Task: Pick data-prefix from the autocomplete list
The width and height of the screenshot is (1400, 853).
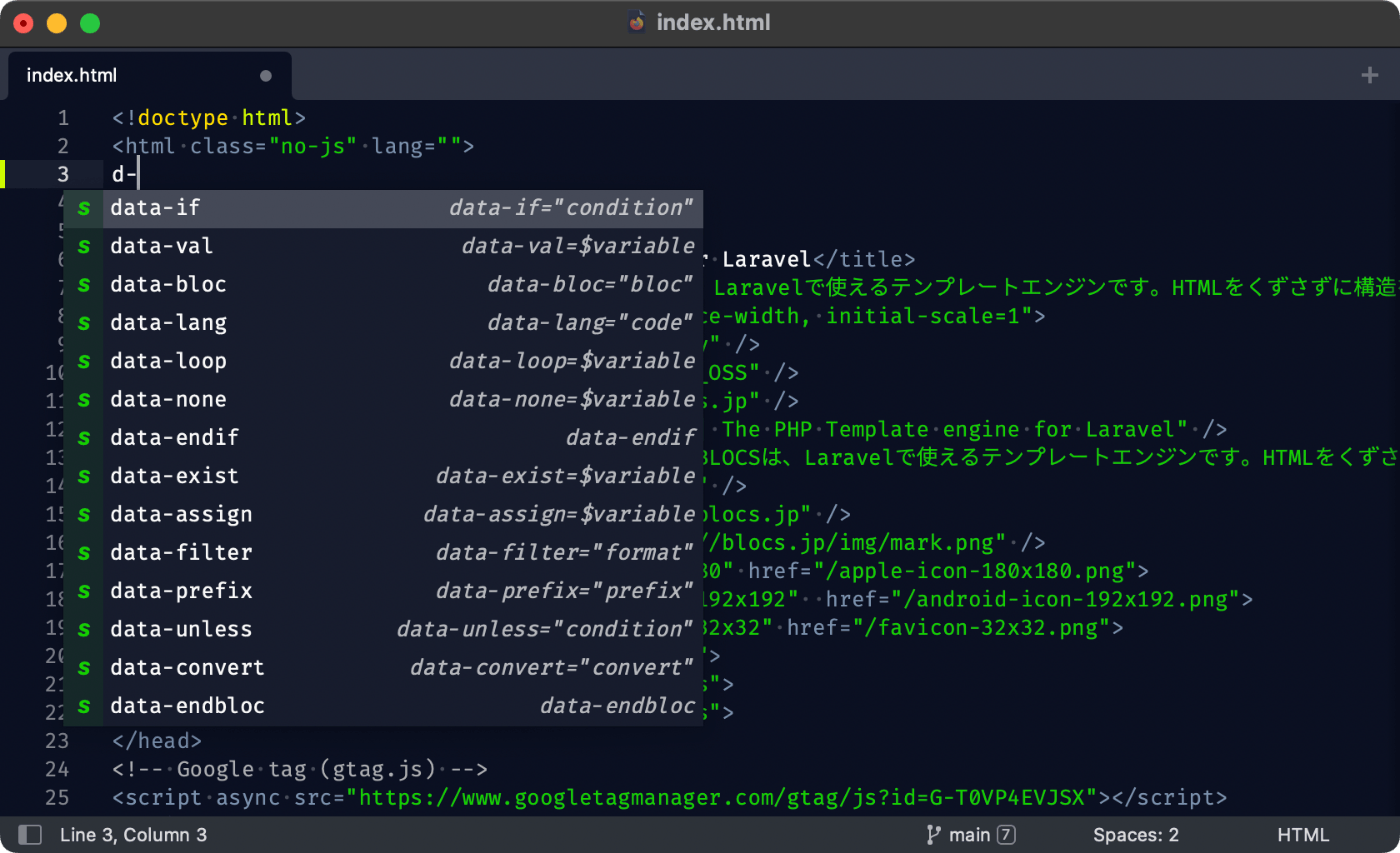Action: 383,591
